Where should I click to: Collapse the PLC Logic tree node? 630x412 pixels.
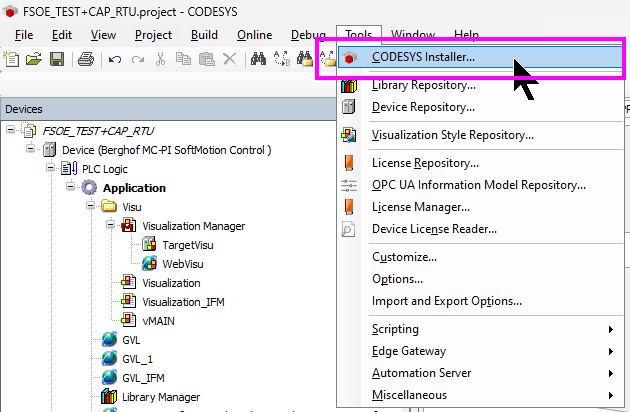(50, 167)
